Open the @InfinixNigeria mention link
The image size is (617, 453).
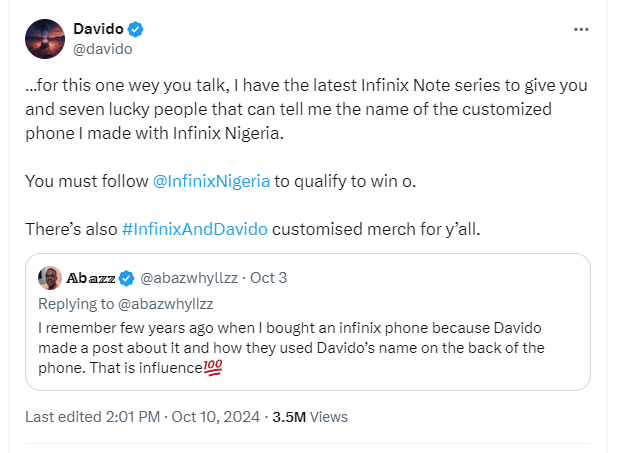point(209,182)
